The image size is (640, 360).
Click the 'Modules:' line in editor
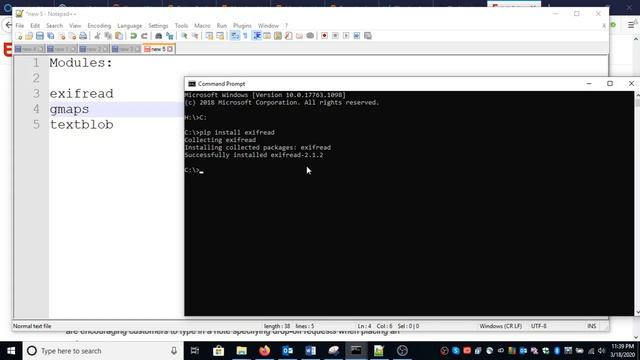pos(81,62)
